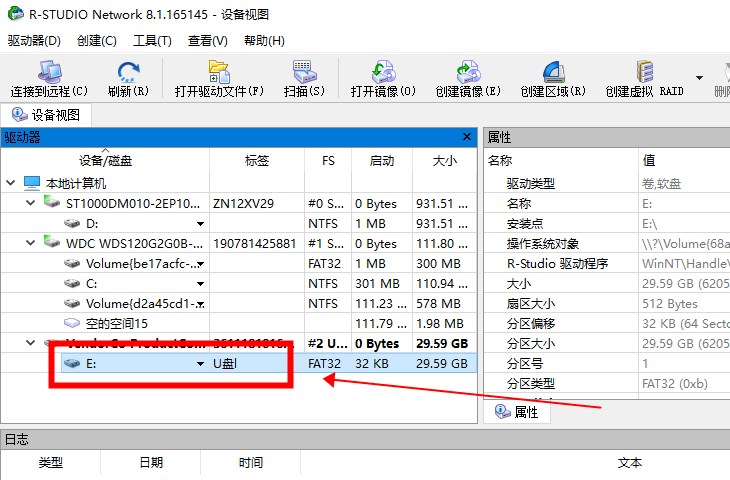Screen dimensions: 730x480
Task: Open the D: partition dropdown arrow
Action: 201,224
